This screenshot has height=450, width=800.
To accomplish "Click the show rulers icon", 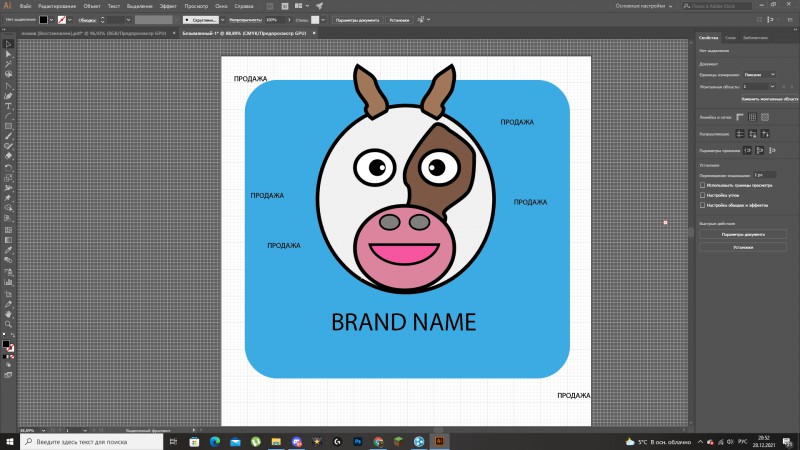I will click(740, 117).
